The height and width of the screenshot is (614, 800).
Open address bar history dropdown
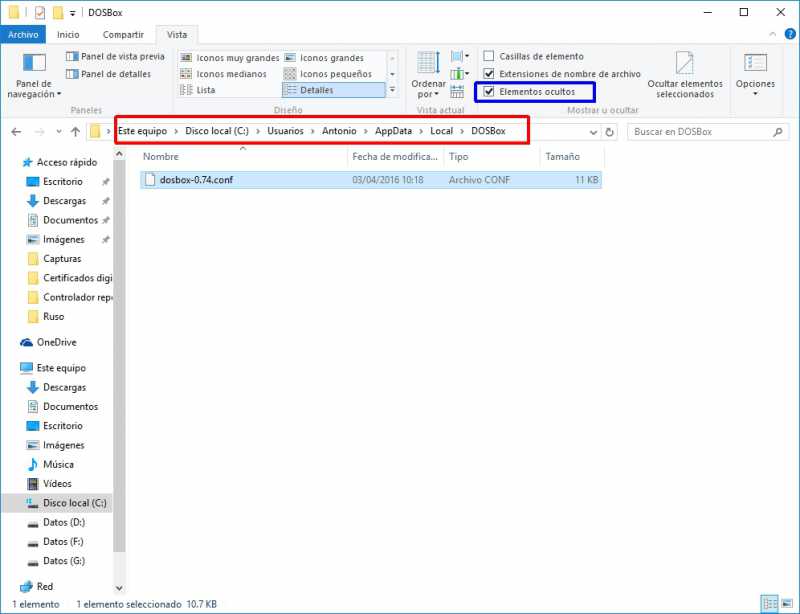click(593, 132)
